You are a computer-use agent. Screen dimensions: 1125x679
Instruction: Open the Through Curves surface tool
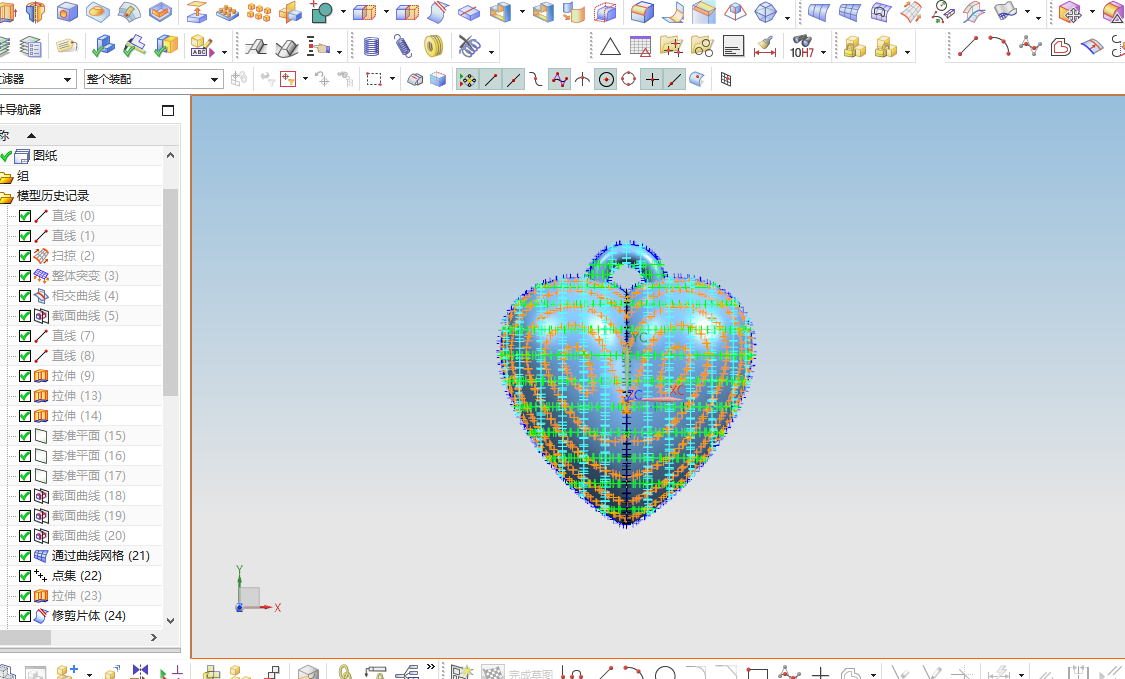818,11
